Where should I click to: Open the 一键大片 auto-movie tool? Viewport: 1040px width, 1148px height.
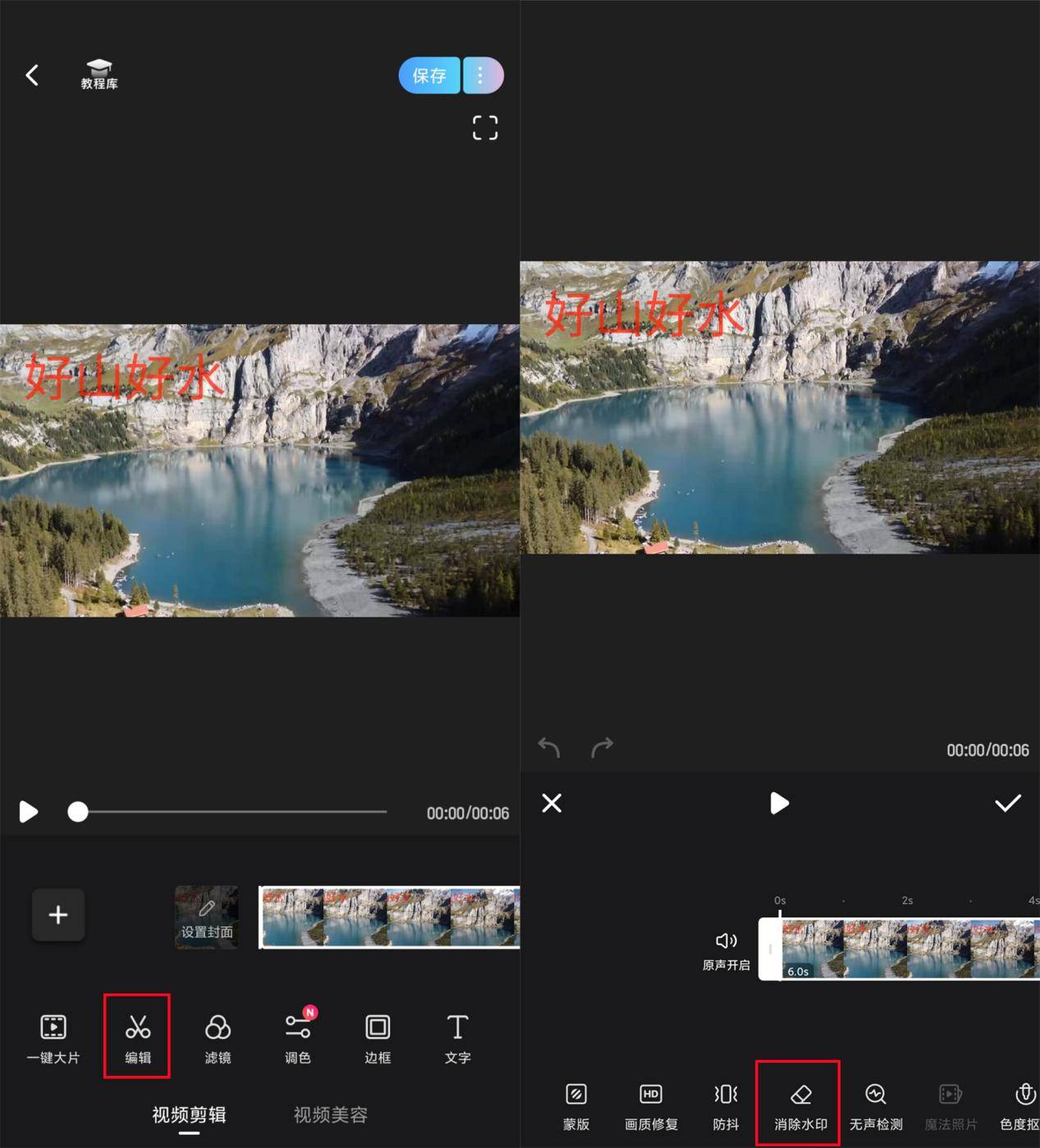53,1036
